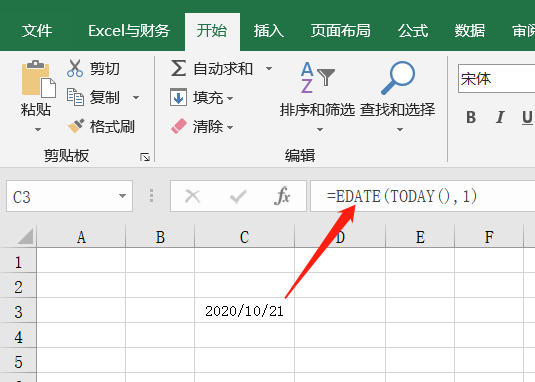Select the Format Painter brush icon
The width and height of the screenshot is (535, 382).
point(76,126)
